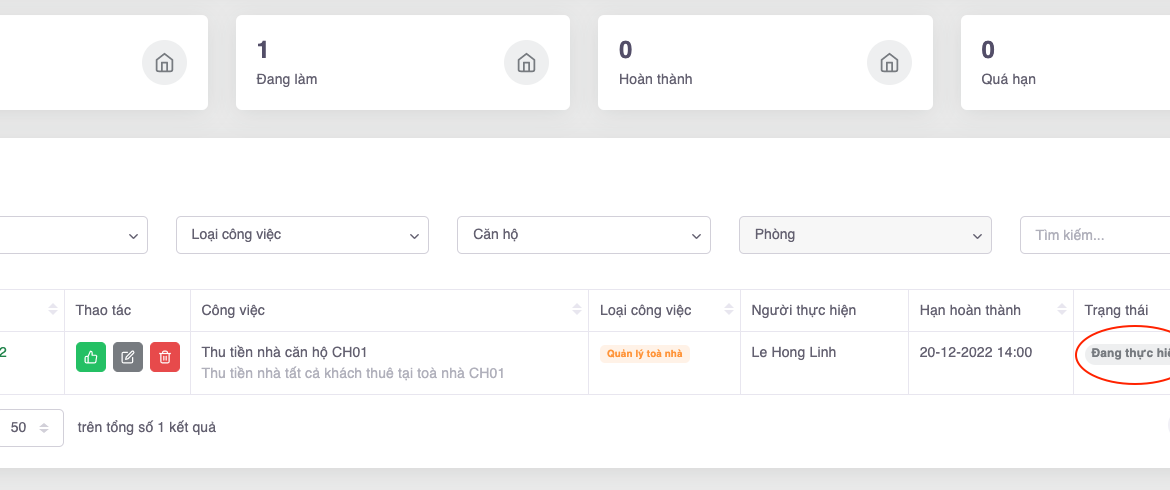The image size is (1170, 490).
Task: Click the gray edit pencil button
Action: (128, 357)
